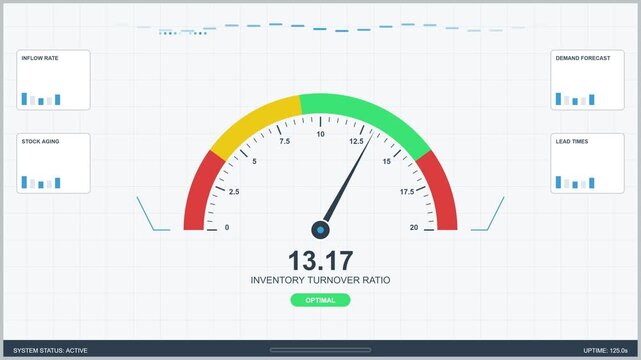Click the left red zone of the gauge

coord(200,192)
